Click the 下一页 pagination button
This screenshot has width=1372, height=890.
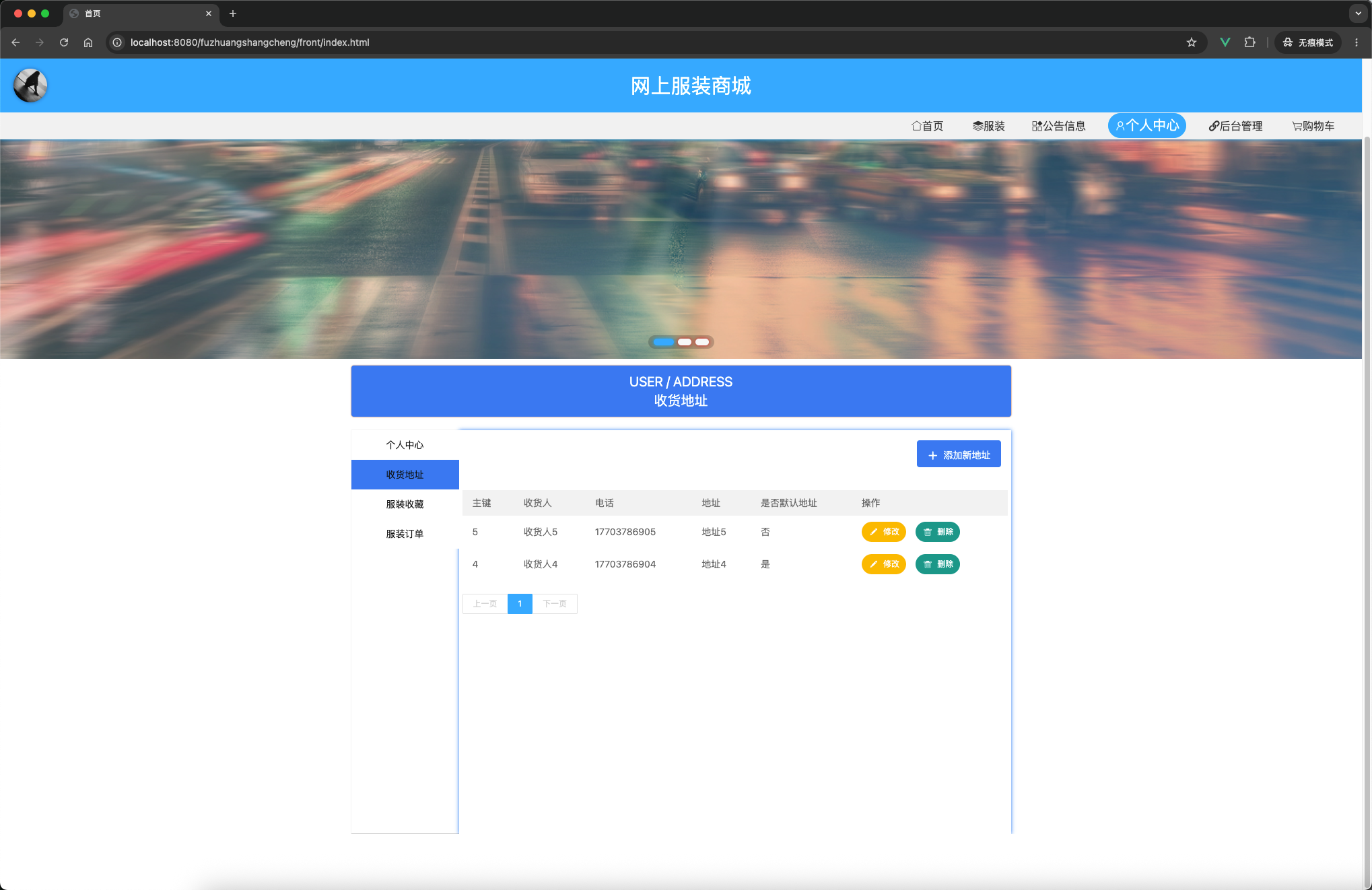555,604
